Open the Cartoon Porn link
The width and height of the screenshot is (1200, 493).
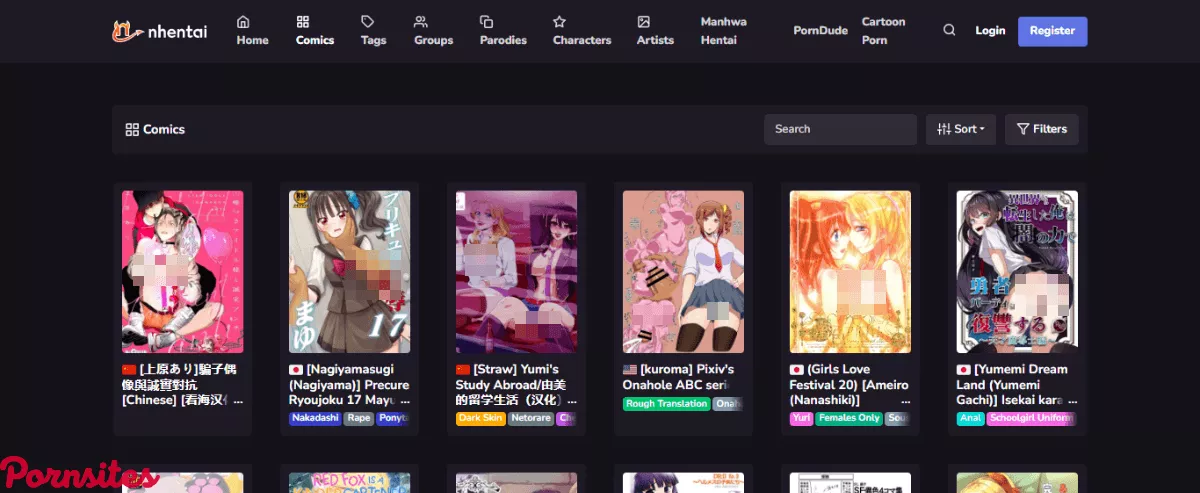883,31
